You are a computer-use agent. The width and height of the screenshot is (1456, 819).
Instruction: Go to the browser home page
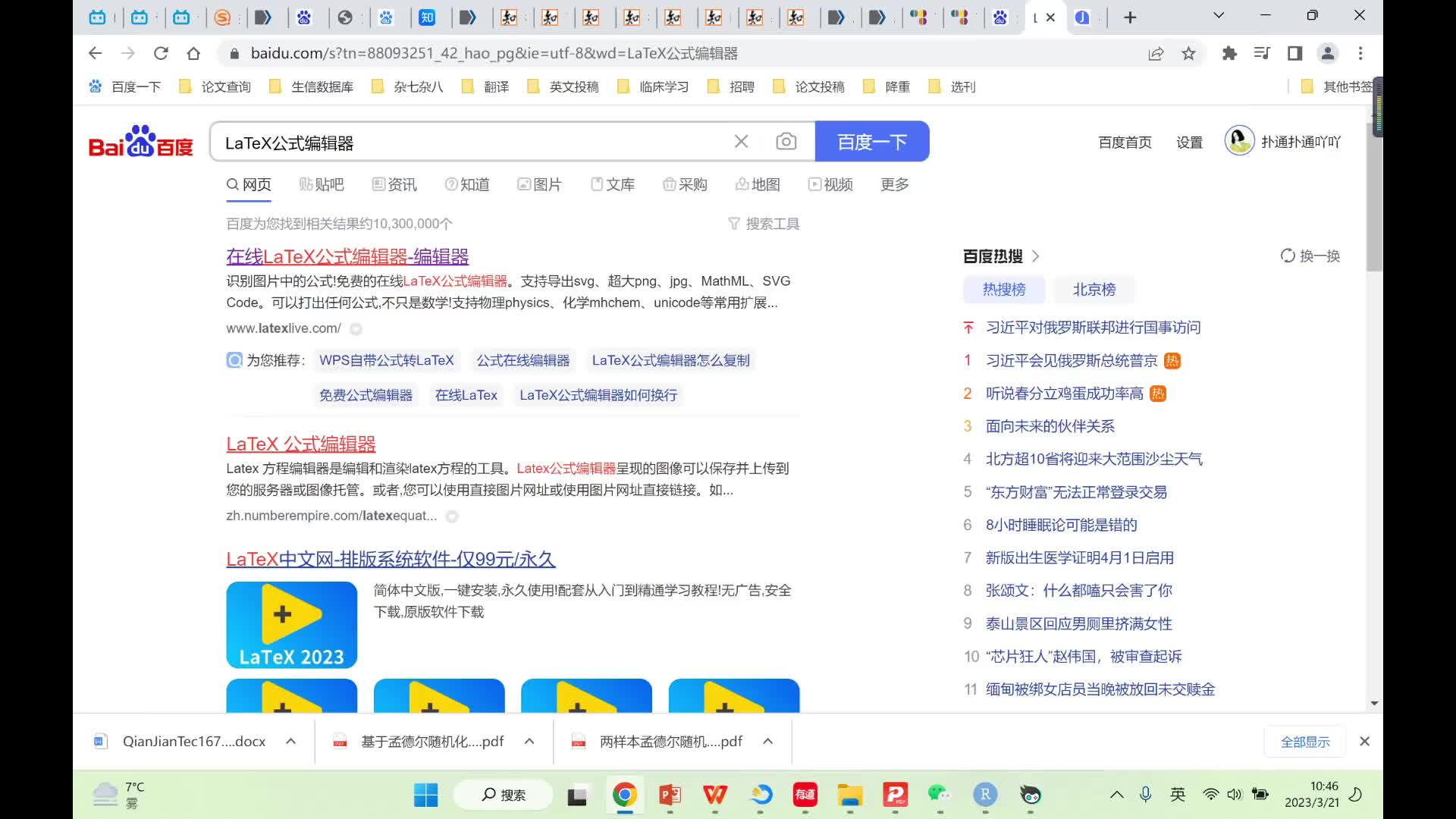[x=193, y=53]
